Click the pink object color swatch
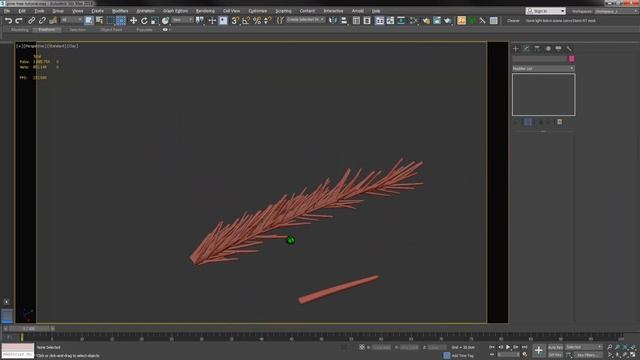 [x=571, y=59]
